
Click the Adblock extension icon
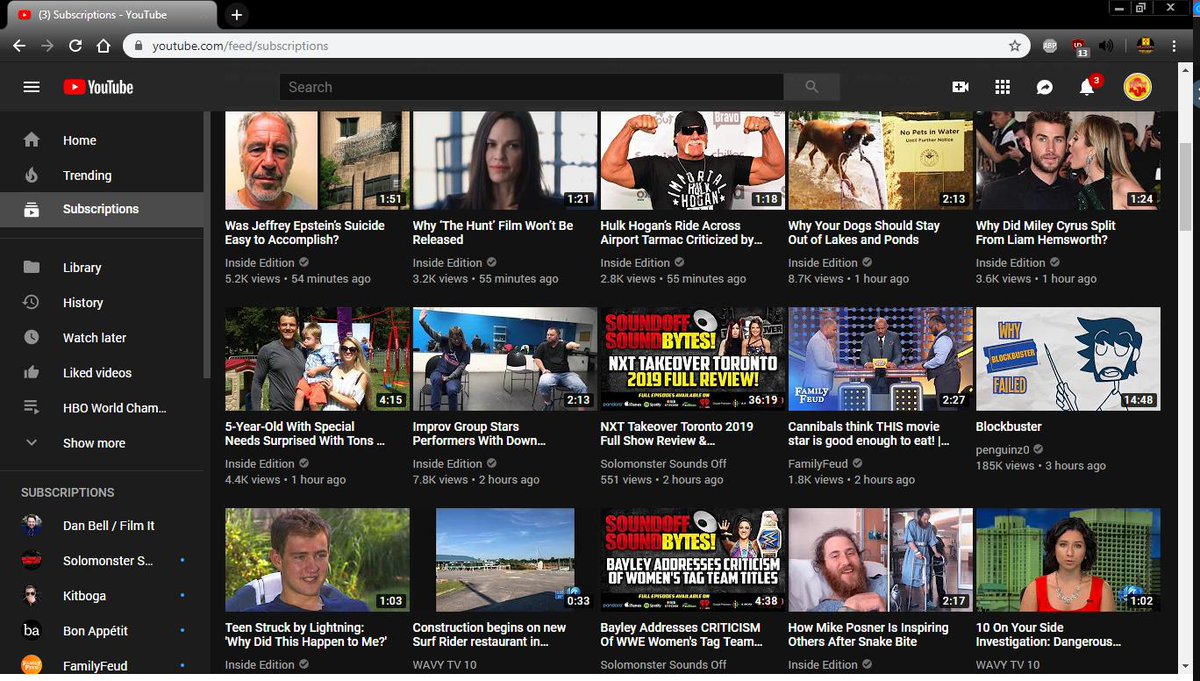click(1050, 45)
